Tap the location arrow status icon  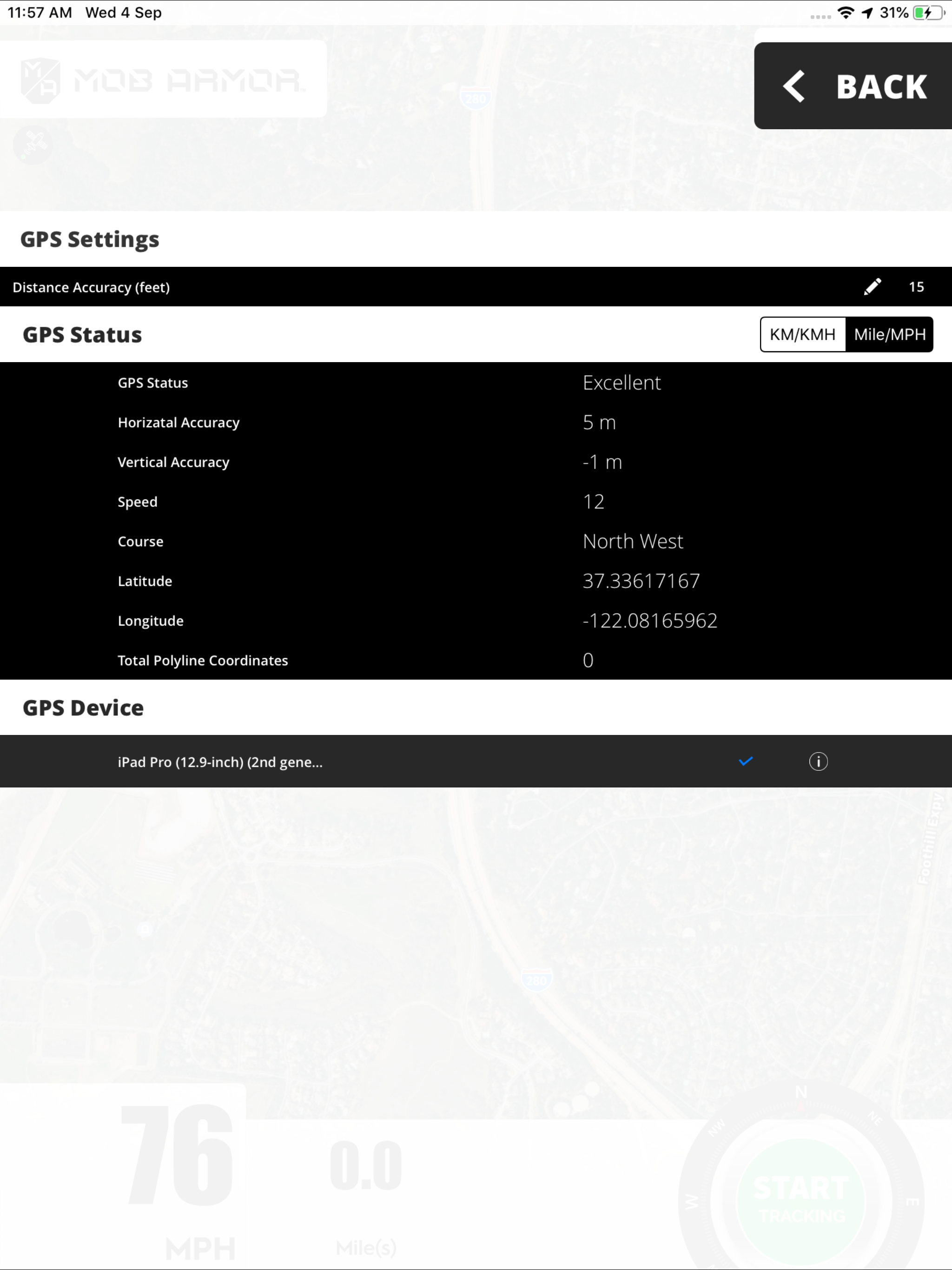point(867,13)
